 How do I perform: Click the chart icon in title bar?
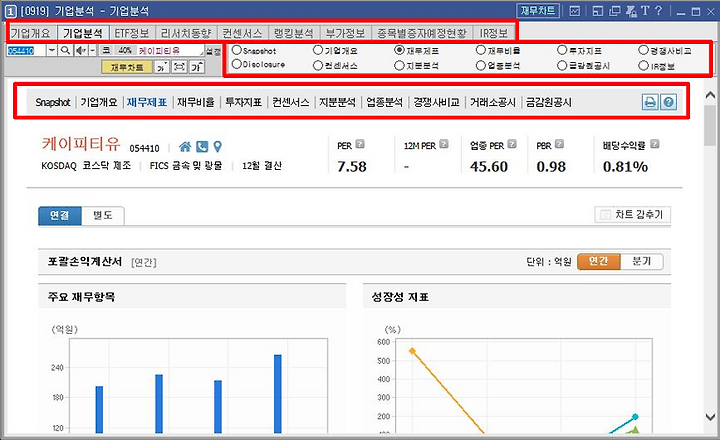(574, 11)
